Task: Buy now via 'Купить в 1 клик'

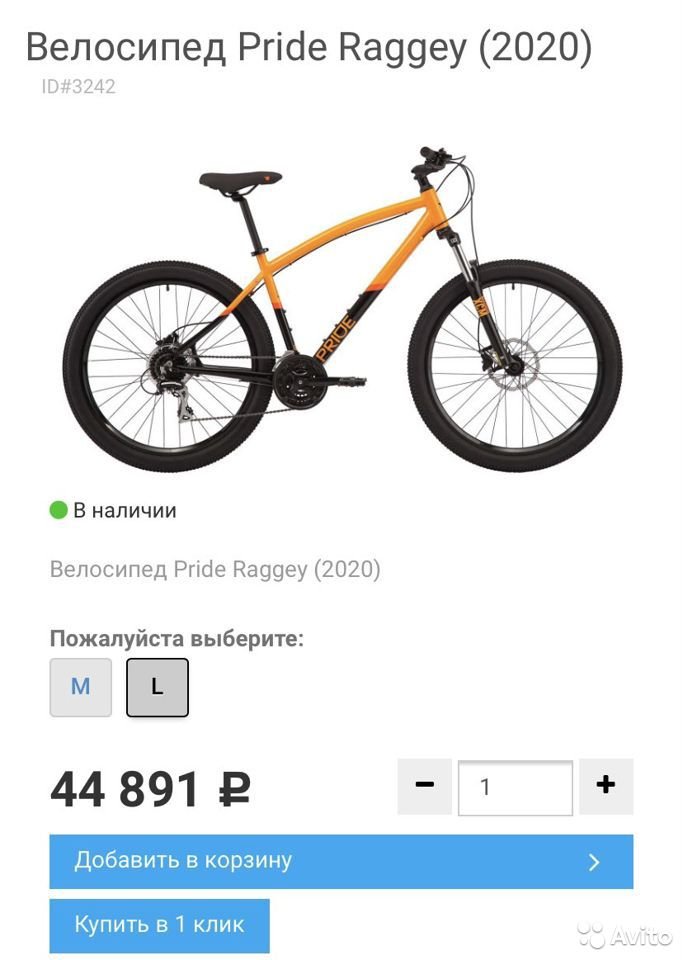Action: point(159,924)
